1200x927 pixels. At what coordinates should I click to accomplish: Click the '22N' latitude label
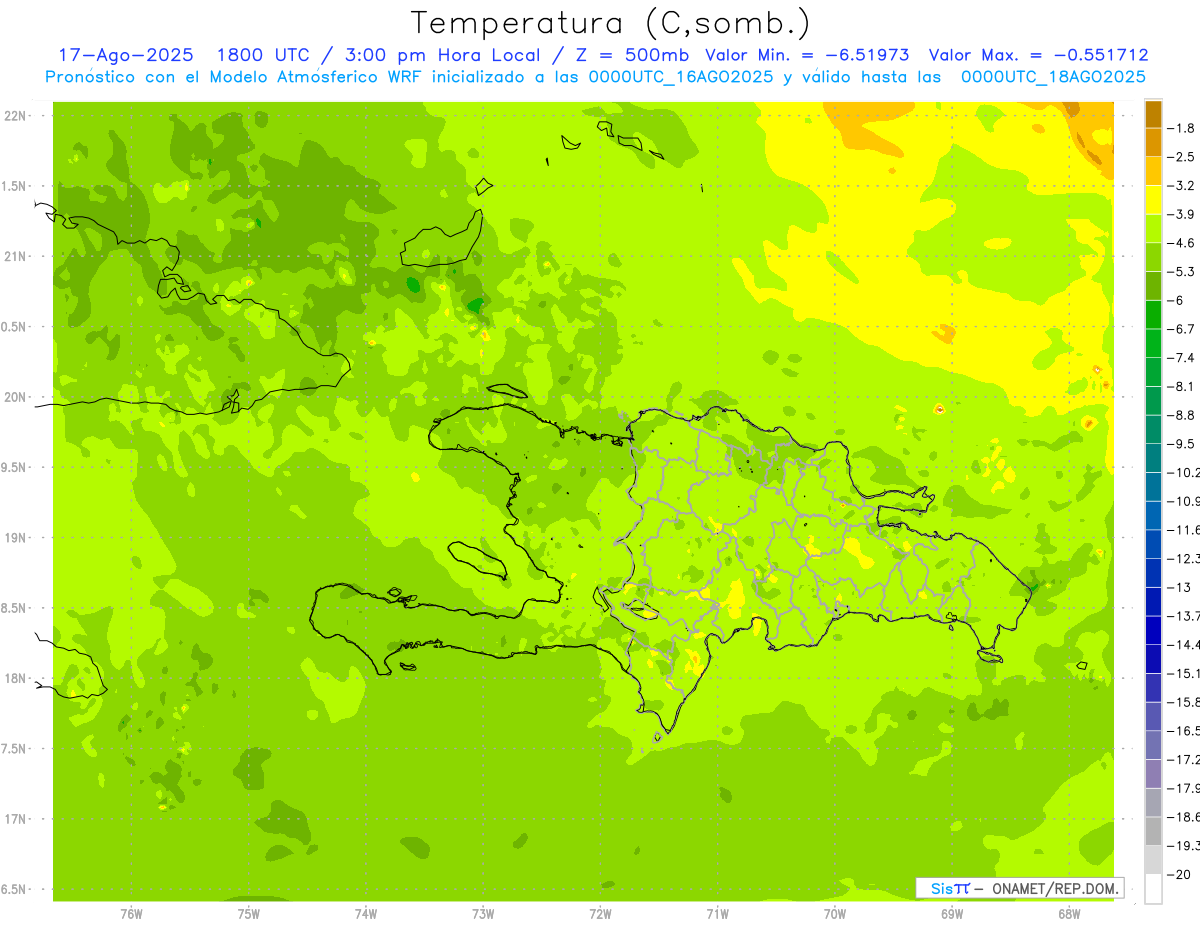point(15,116)
